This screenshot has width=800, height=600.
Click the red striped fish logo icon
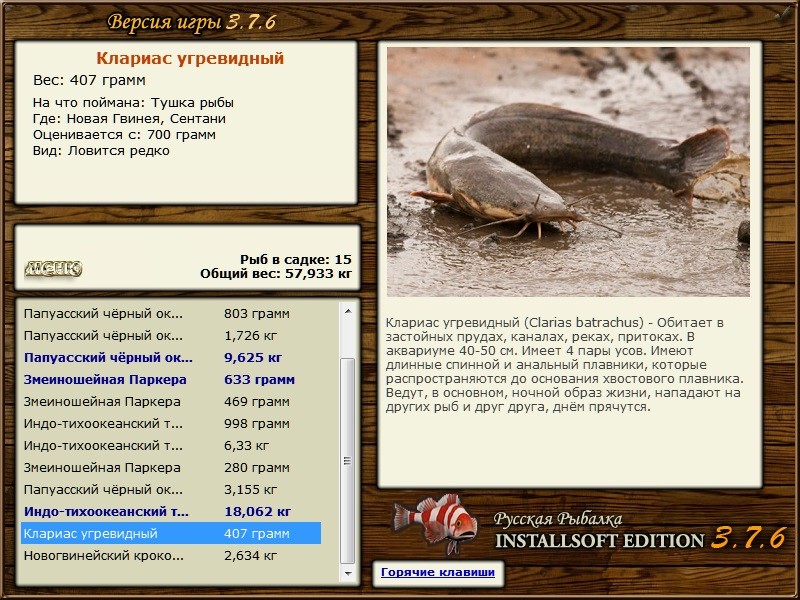(x=435, y=524)
